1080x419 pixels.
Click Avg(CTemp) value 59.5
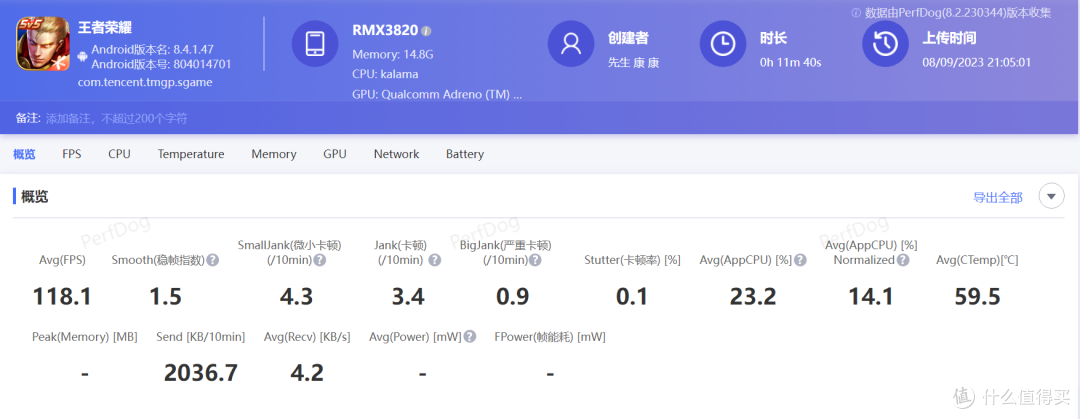click(977, 297)
